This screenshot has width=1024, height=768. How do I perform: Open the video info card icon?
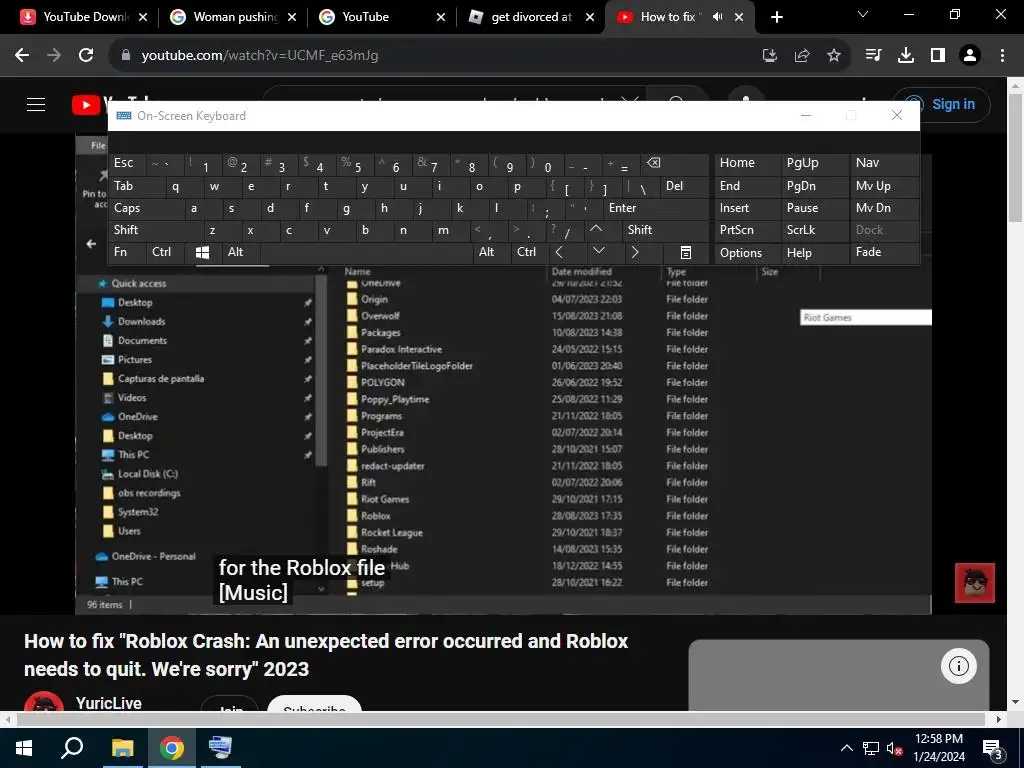point(958,665)
